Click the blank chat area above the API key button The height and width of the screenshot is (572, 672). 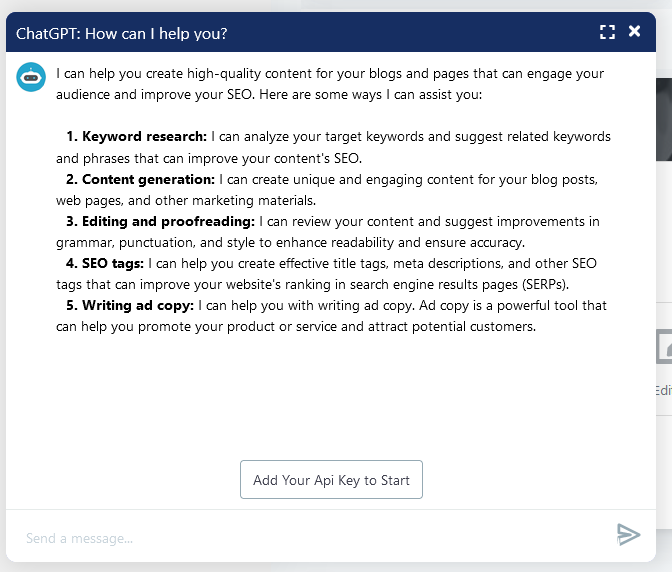(x=330, y=400)
